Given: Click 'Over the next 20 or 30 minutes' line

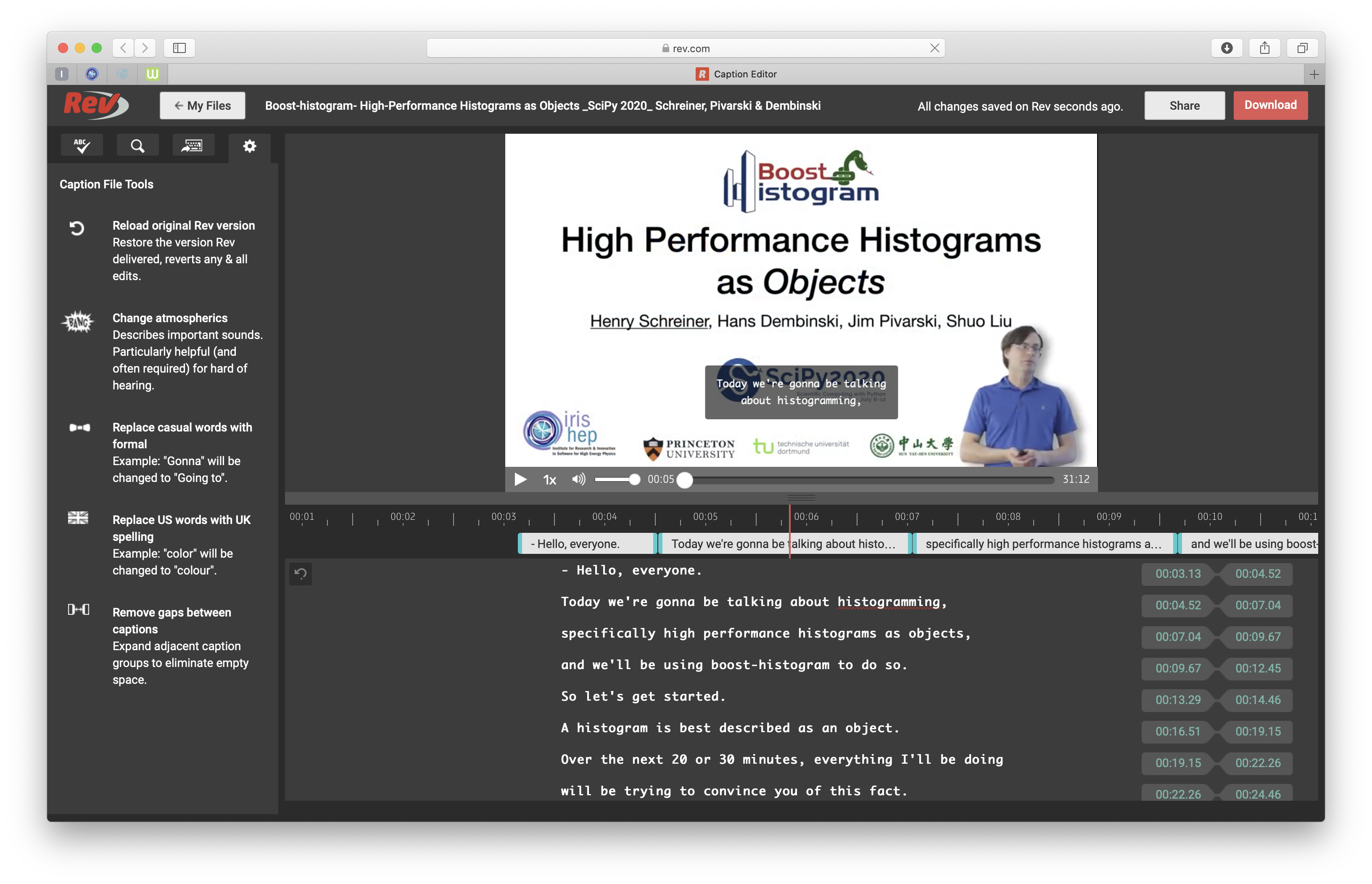Looking at the screenshot, I should click(x=782, y=760).
